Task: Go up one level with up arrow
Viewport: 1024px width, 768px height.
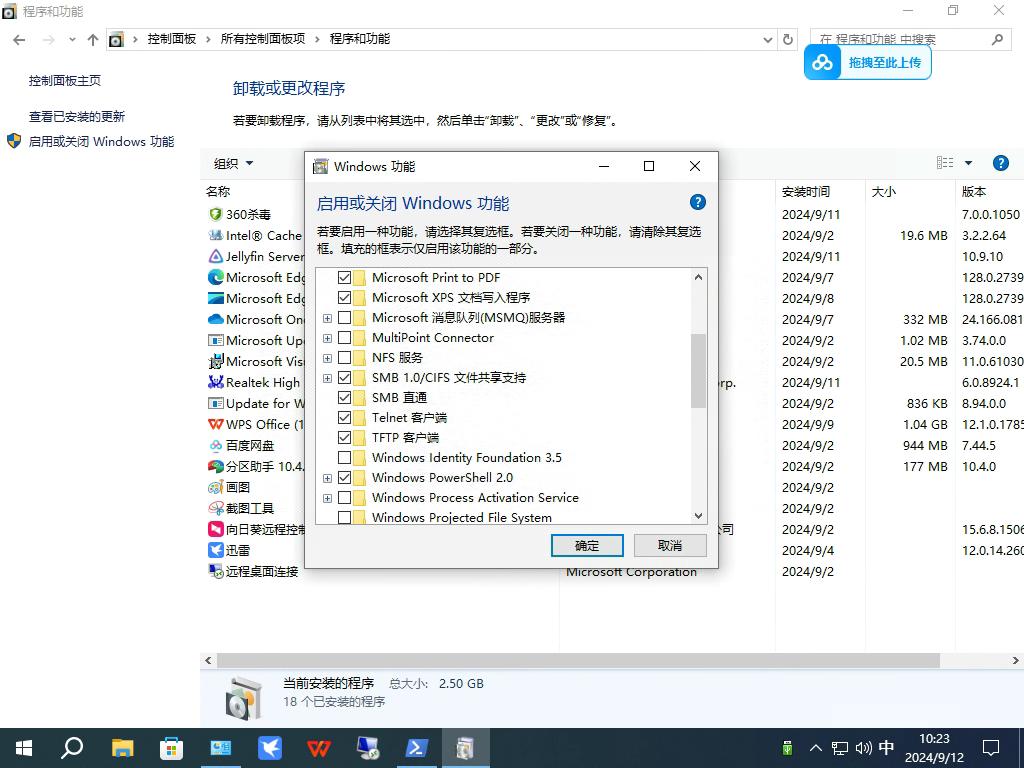Action: click(93, 40)
